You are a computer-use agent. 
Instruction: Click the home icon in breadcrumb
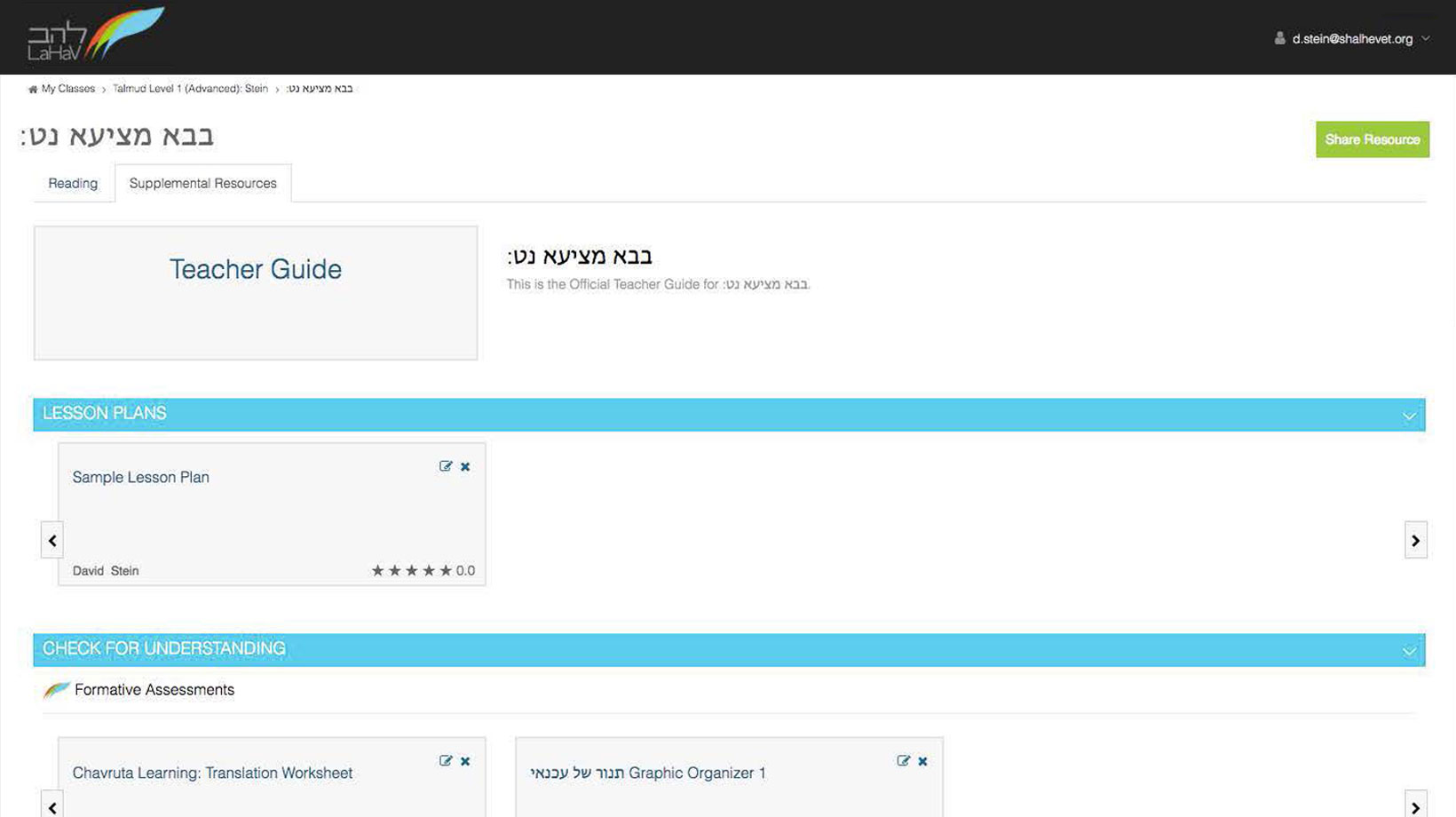33,89
